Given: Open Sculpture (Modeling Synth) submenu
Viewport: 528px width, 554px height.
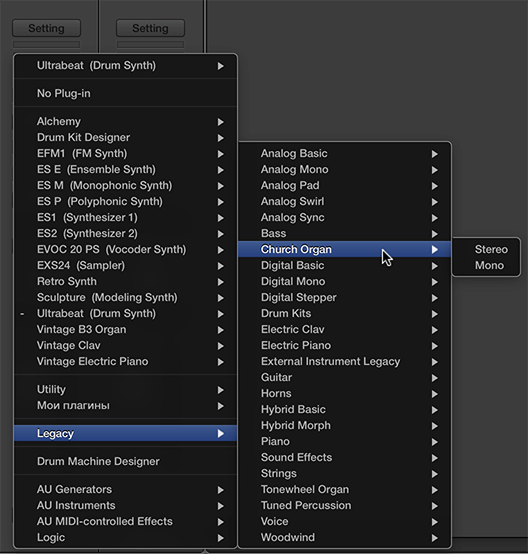Looking at the screenshot, I should 125,297.
